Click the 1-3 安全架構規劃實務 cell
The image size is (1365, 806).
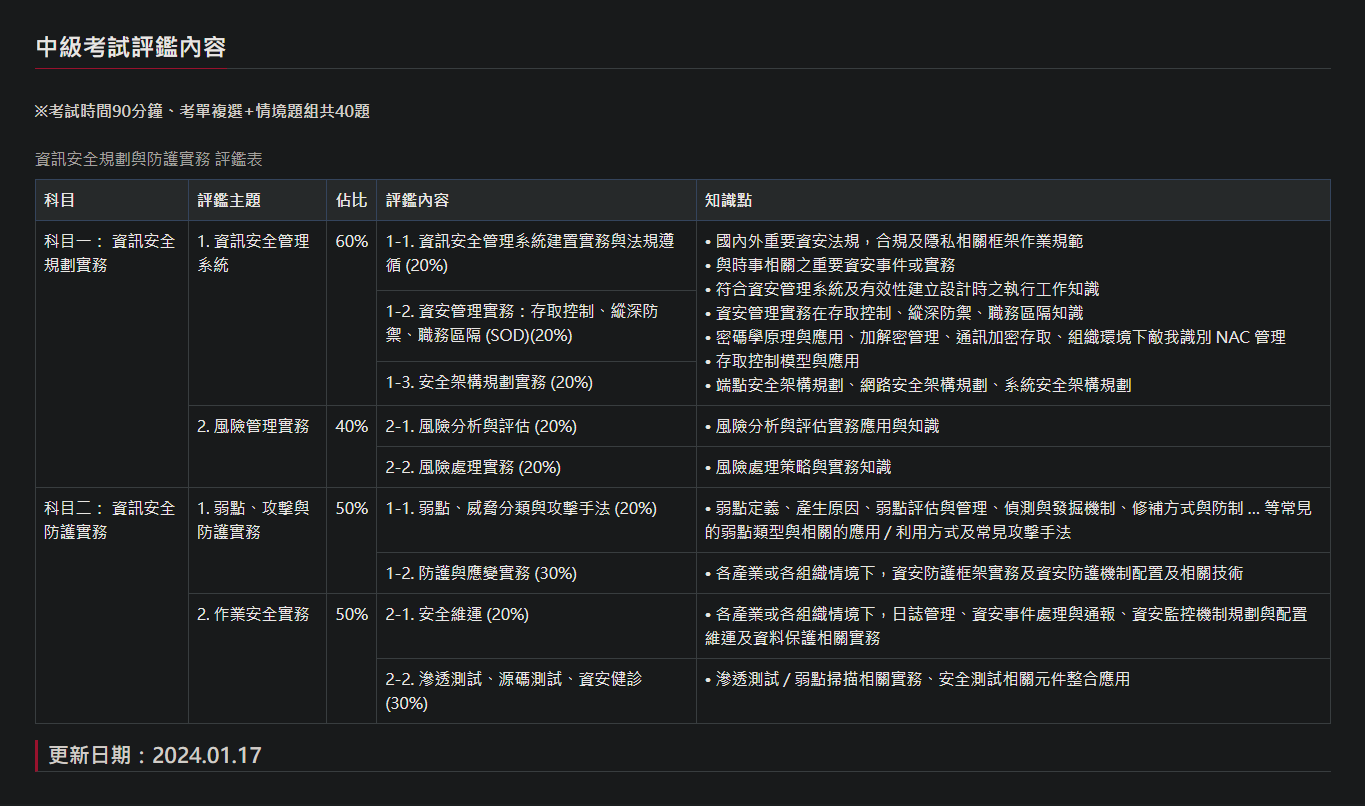pyautogui.click(x=489, y=382)
